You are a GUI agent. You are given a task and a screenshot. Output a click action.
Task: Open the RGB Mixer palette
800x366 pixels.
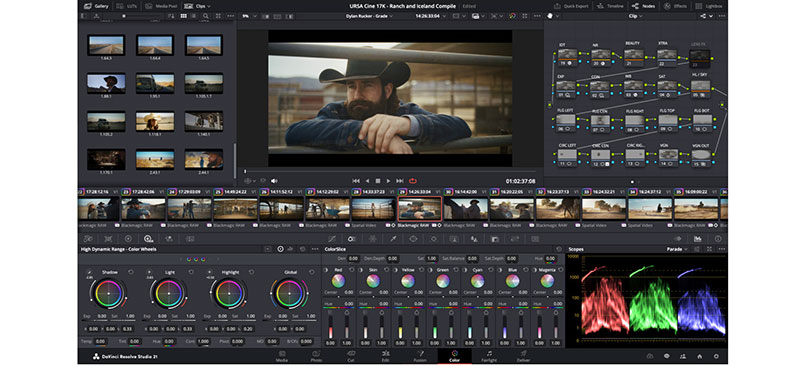pos(169,238)
